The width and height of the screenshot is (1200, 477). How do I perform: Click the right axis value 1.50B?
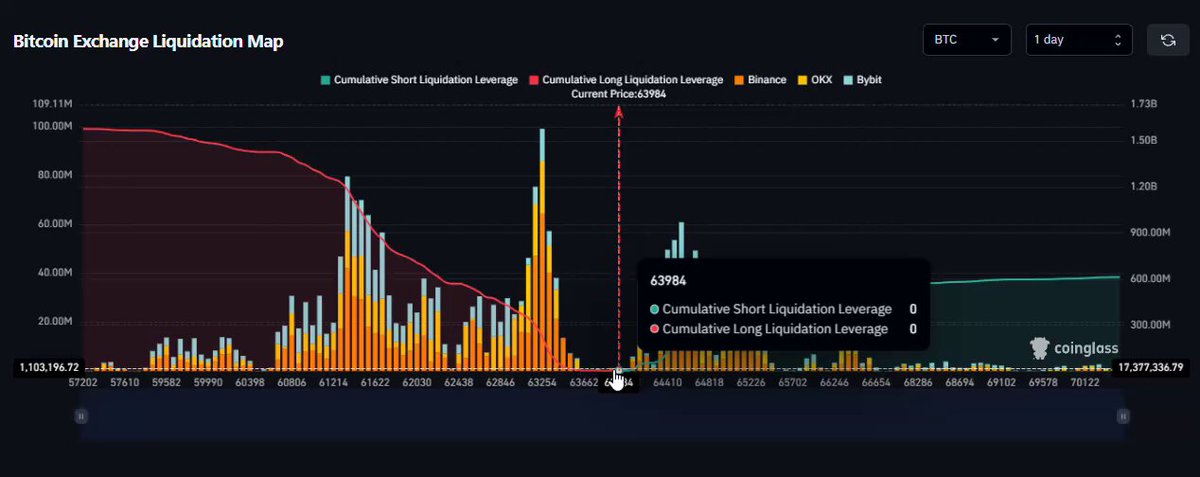click(x=1142, y=141)
